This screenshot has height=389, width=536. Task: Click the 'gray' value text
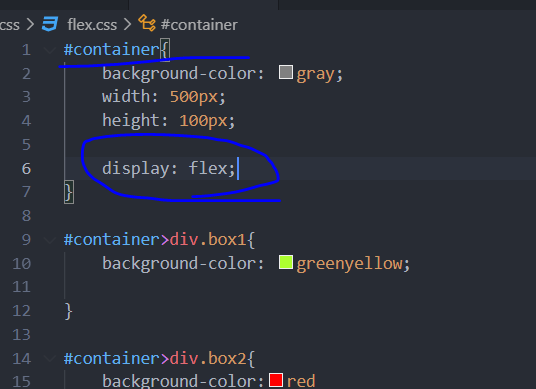[316, 74]
